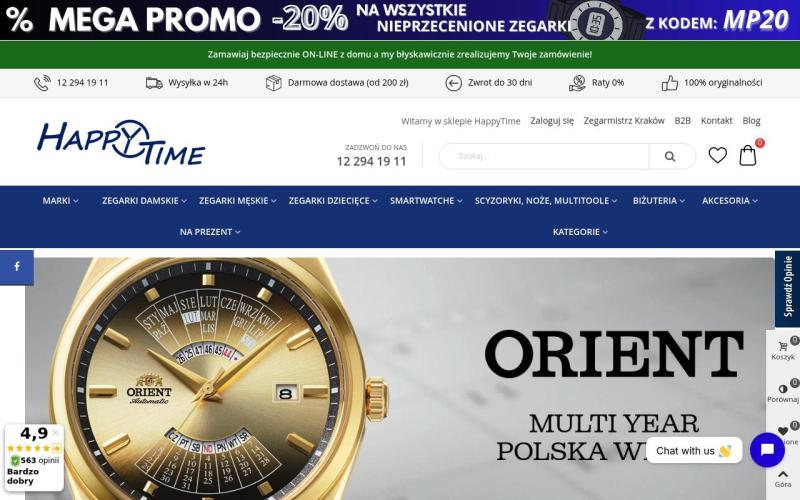The height and width of the screenshot is (500, 800).
Task: Open the Facebook side tab
Action: pos(17,267)
